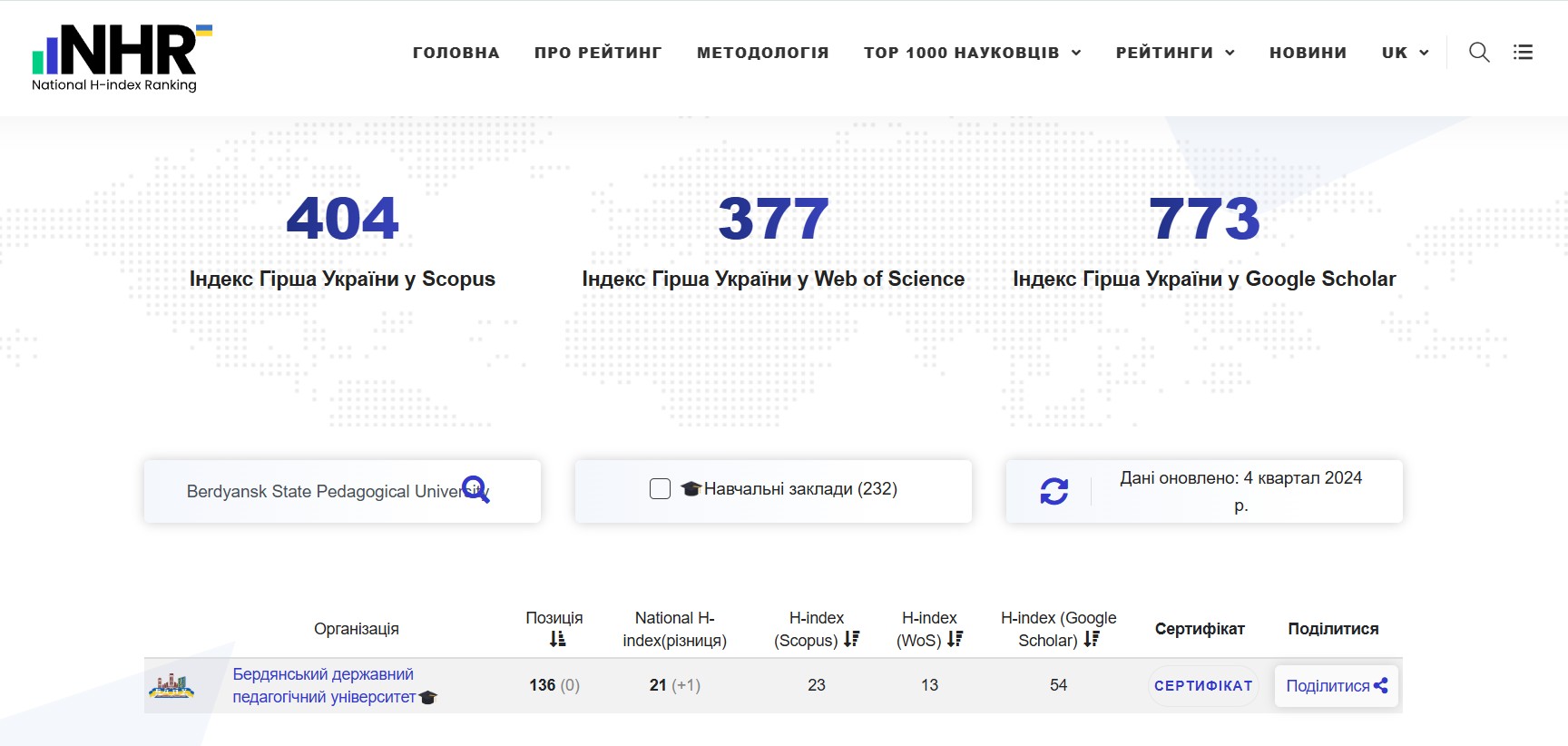Screen dimensions: 1568x746
Task: Expand the РЕЙТИНГИ dropdown menu
Action: tap(1175, 53)
